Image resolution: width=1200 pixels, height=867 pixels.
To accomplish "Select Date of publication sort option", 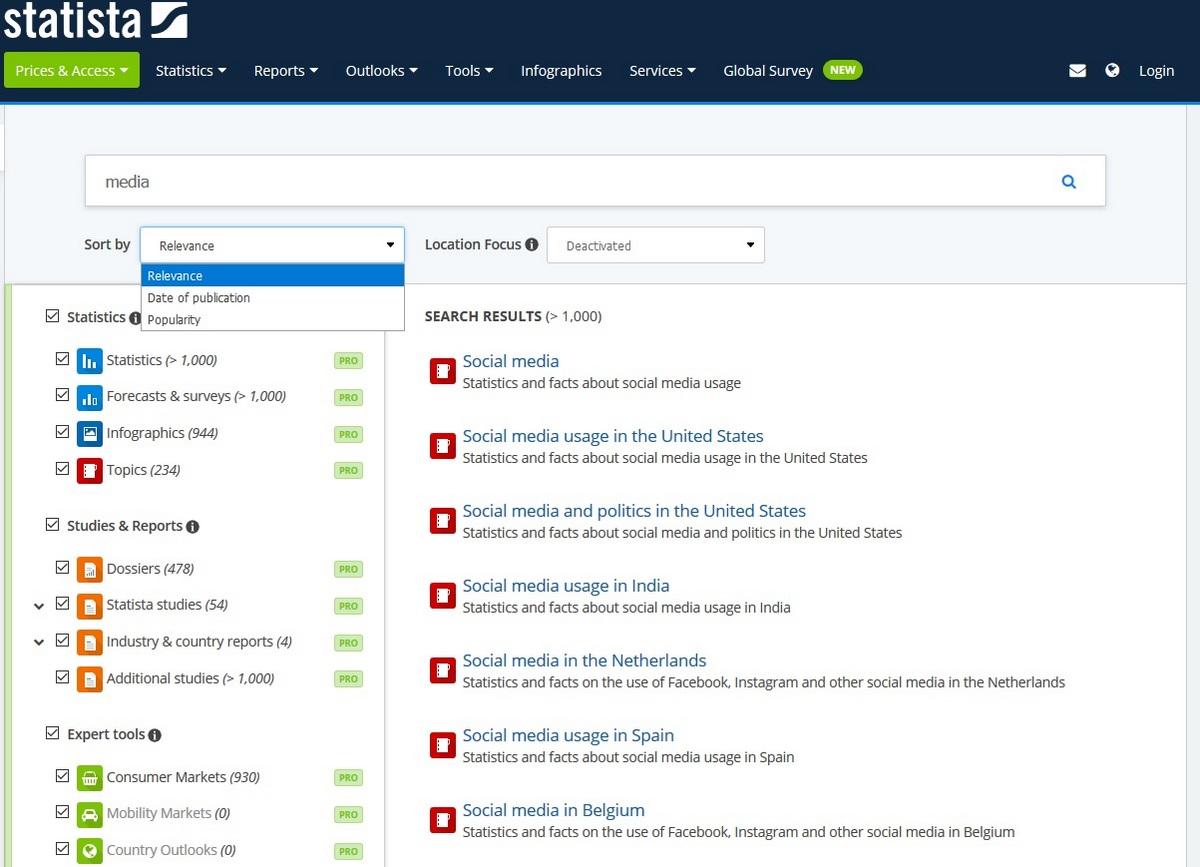I will [272, 298].
